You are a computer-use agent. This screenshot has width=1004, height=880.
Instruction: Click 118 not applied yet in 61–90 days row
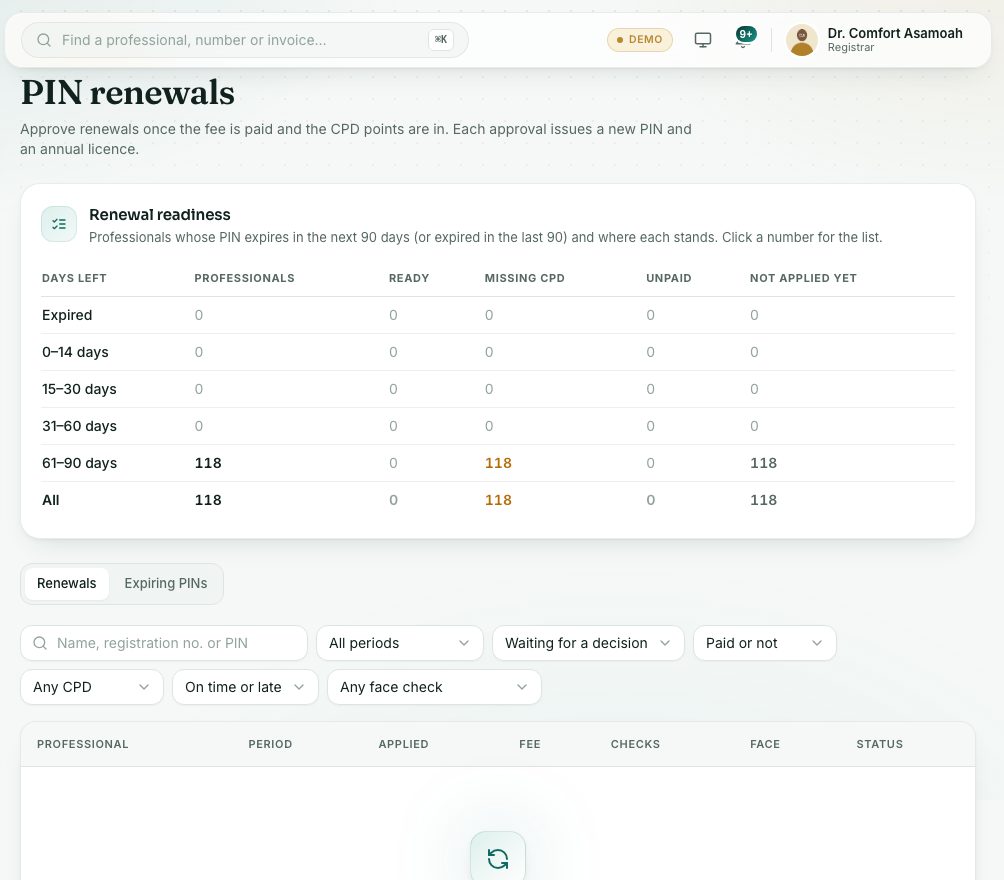point(763,463)
